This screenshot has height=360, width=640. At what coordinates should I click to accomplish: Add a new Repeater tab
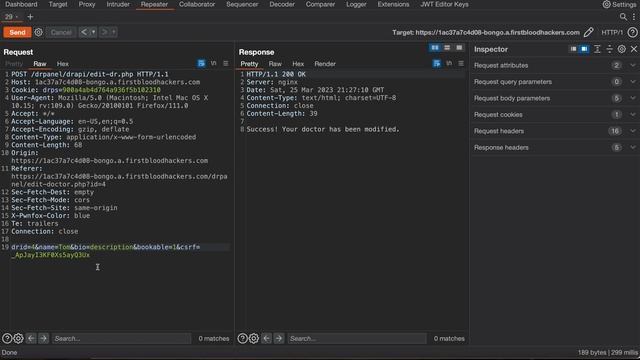pos(30,17)
